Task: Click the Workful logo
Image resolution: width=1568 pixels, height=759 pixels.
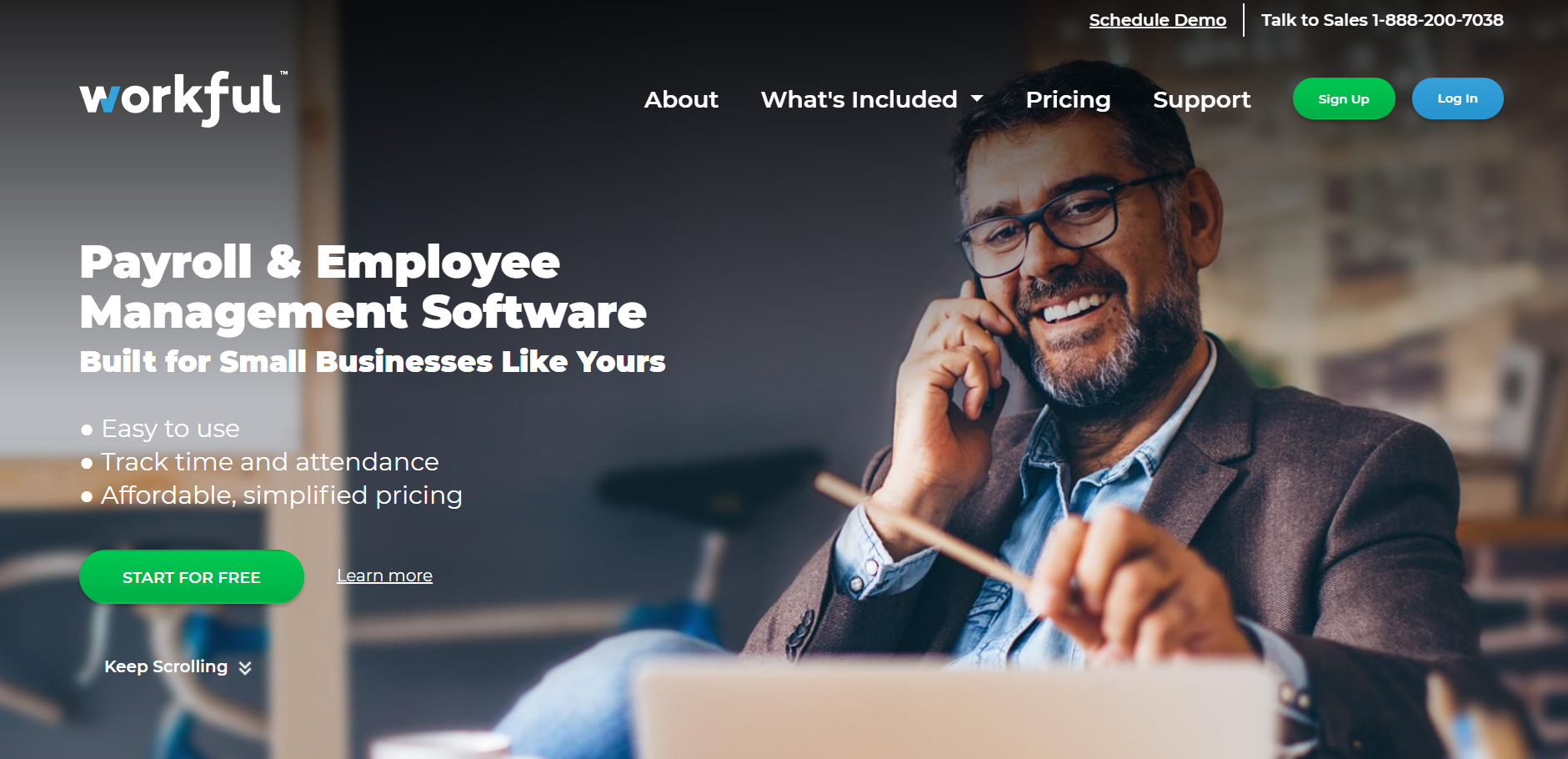Action: 183,98
